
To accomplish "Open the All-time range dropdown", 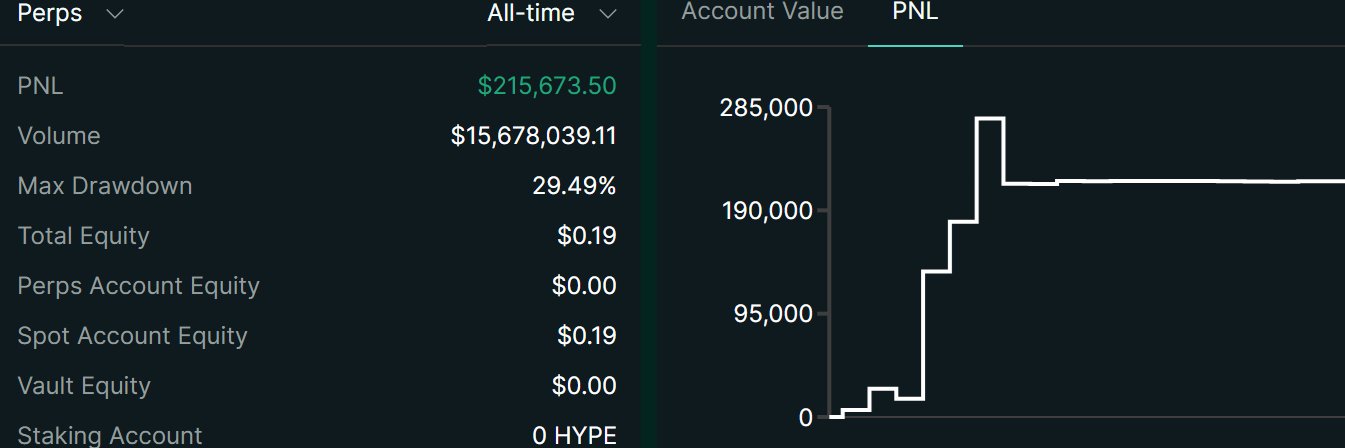I will [x=531, y=13].
